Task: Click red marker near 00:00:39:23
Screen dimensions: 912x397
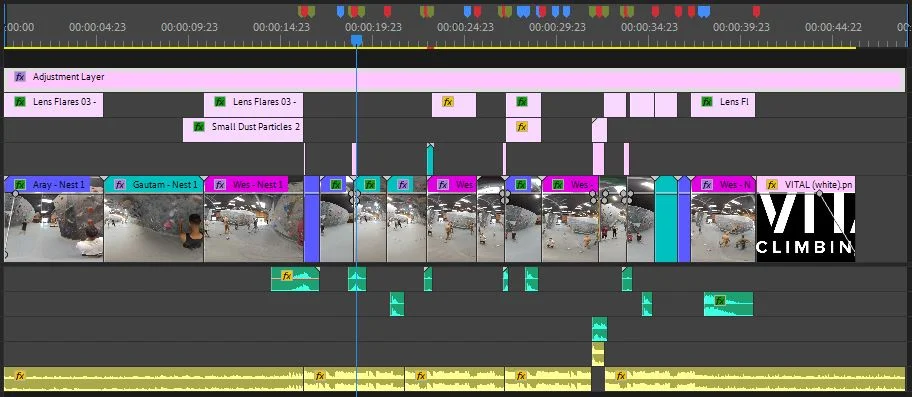Action: pos(756,11)
